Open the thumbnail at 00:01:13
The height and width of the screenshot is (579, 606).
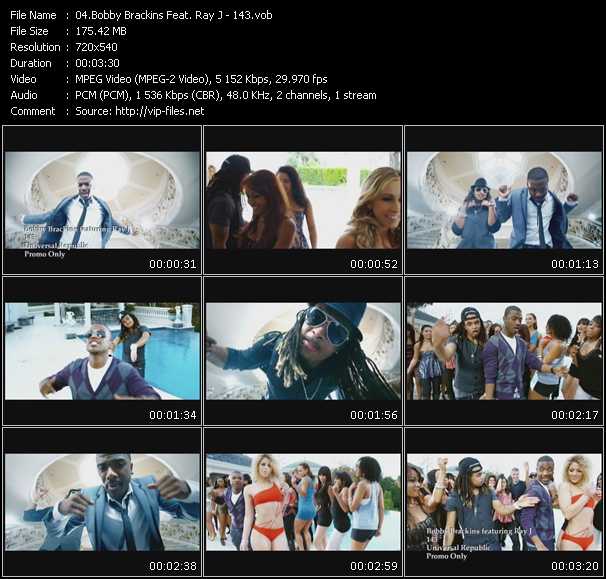coord(504,200)
